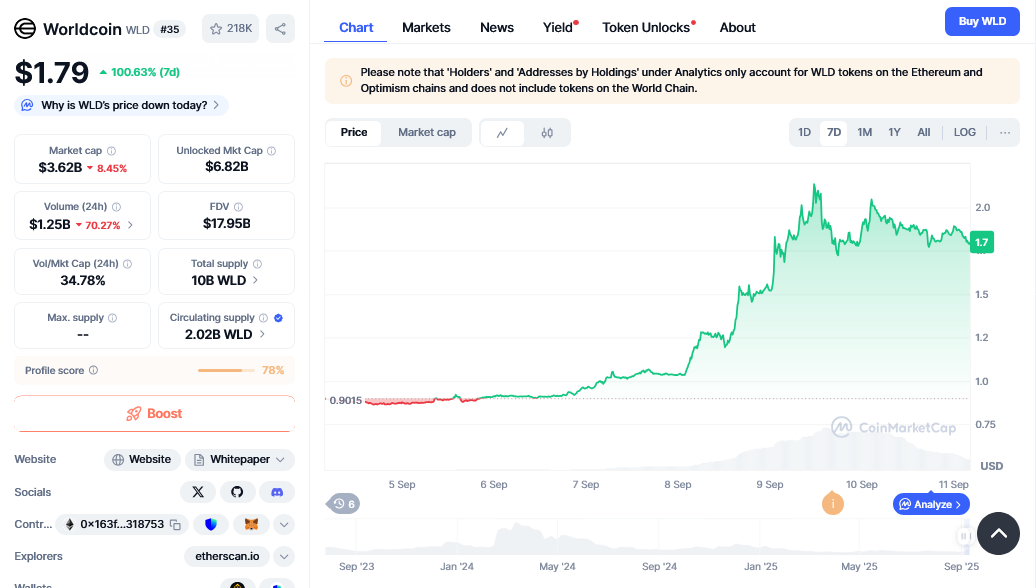Open Vol/Mkt Cap (24h) info icon
This screenshot has height=588, width=1036.
coord(128,264)
